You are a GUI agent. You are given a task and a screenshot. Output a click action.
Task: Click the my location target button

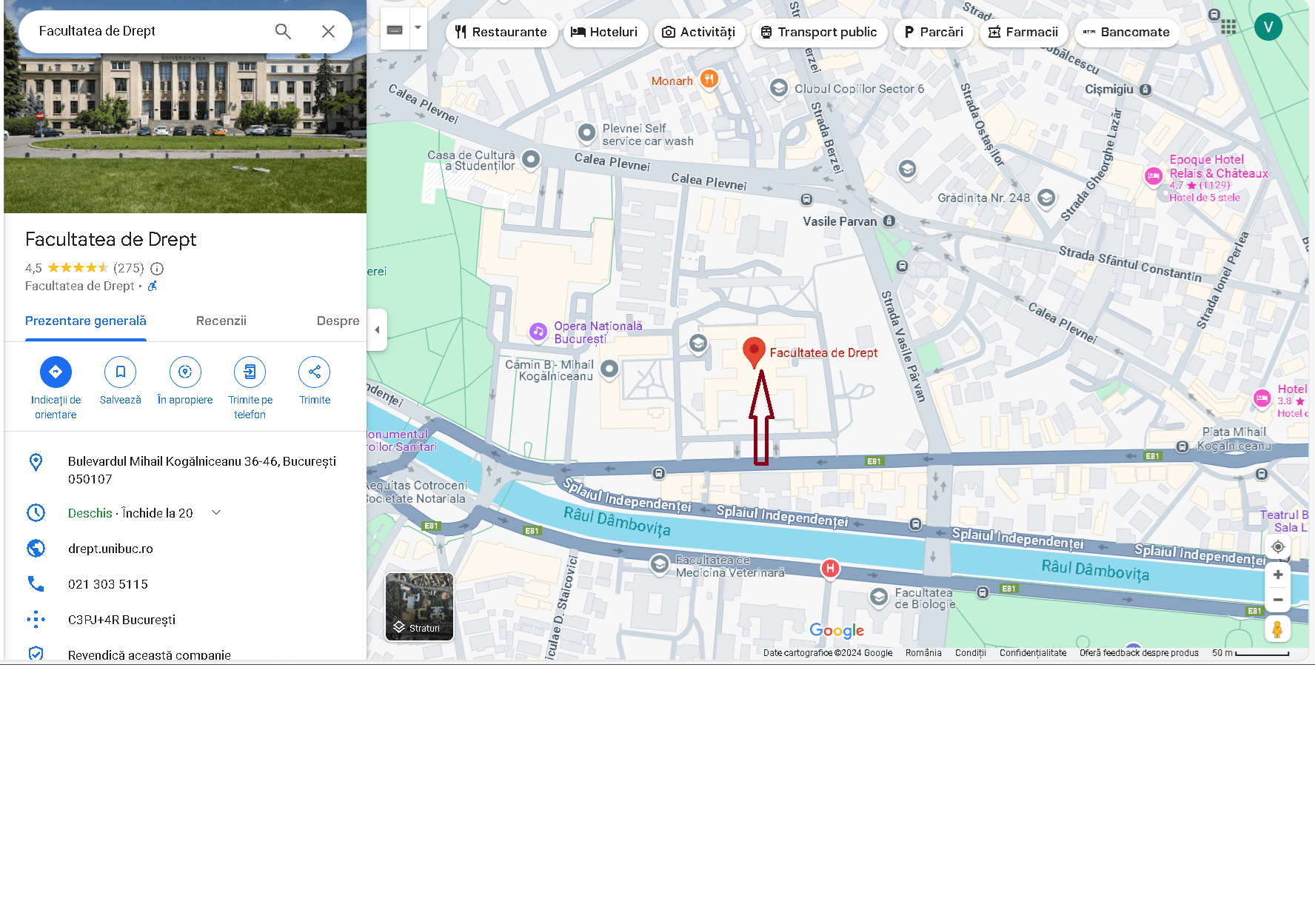[1277, 547]
